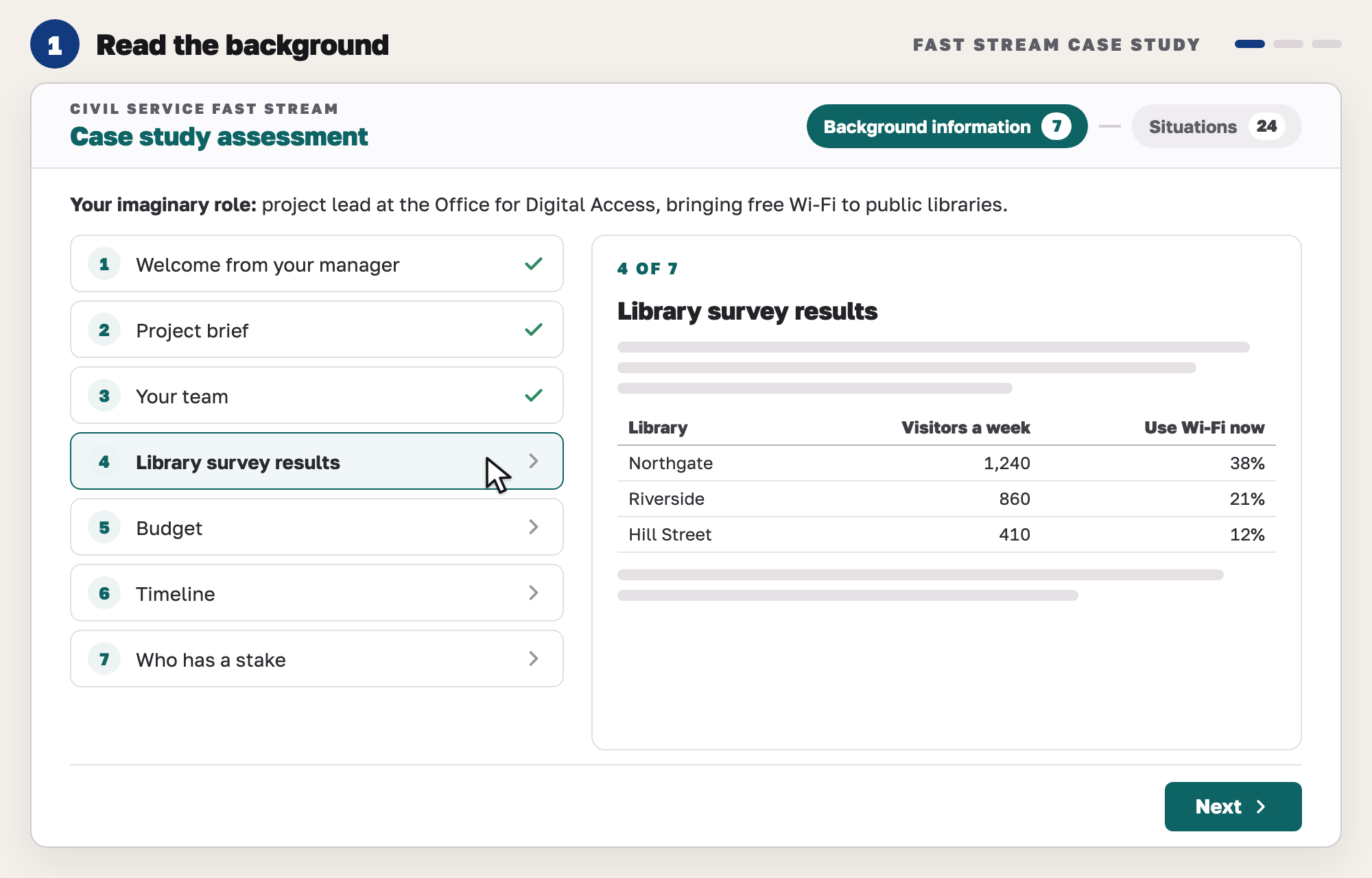Expand the Timeline row chevron
The image size is (1372, 878).
click(534, 593)
